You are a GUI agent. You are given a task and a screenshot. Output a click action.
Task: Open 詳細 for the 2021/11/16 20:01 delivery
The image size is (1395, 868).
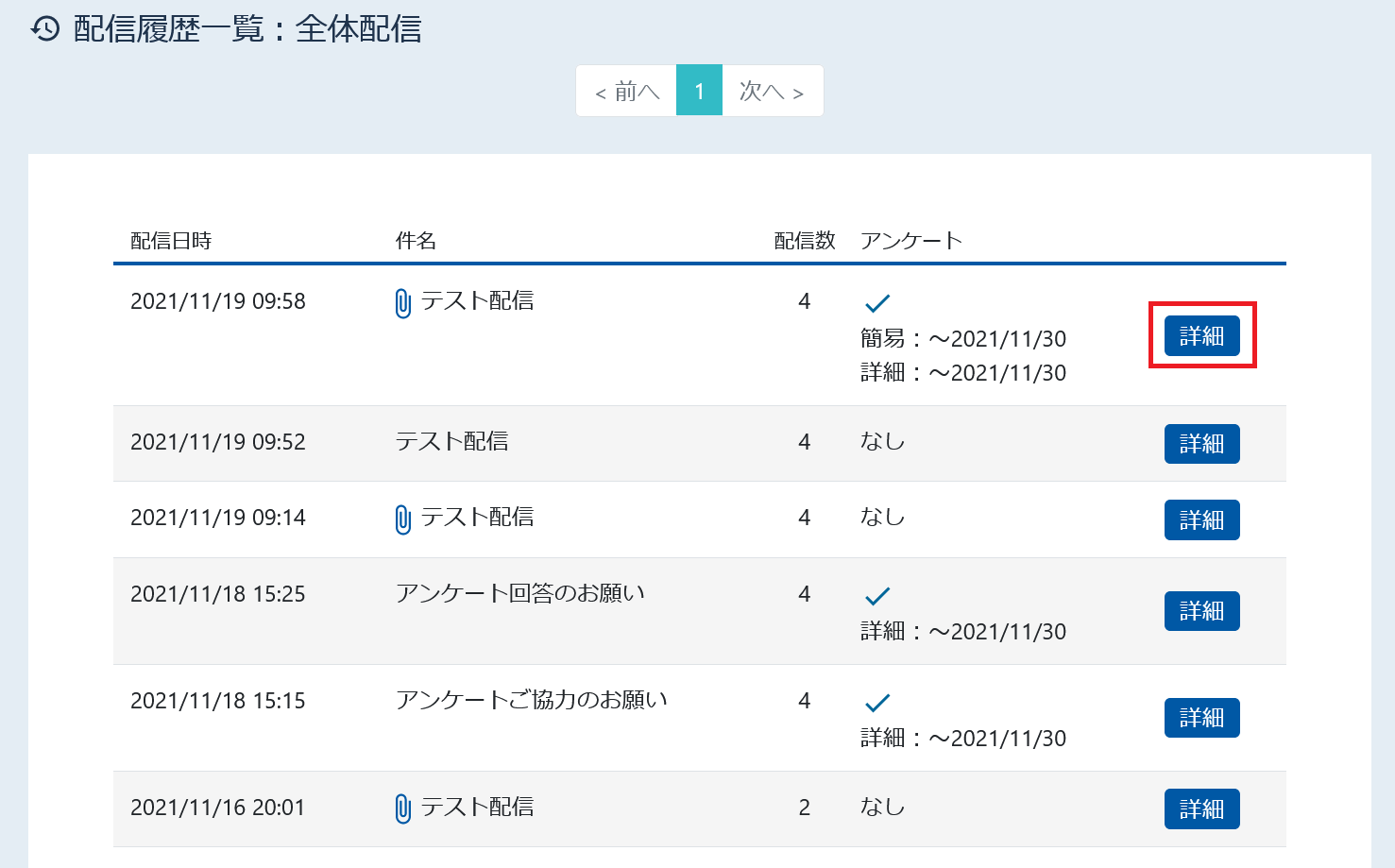click(x=1201, y=809)
